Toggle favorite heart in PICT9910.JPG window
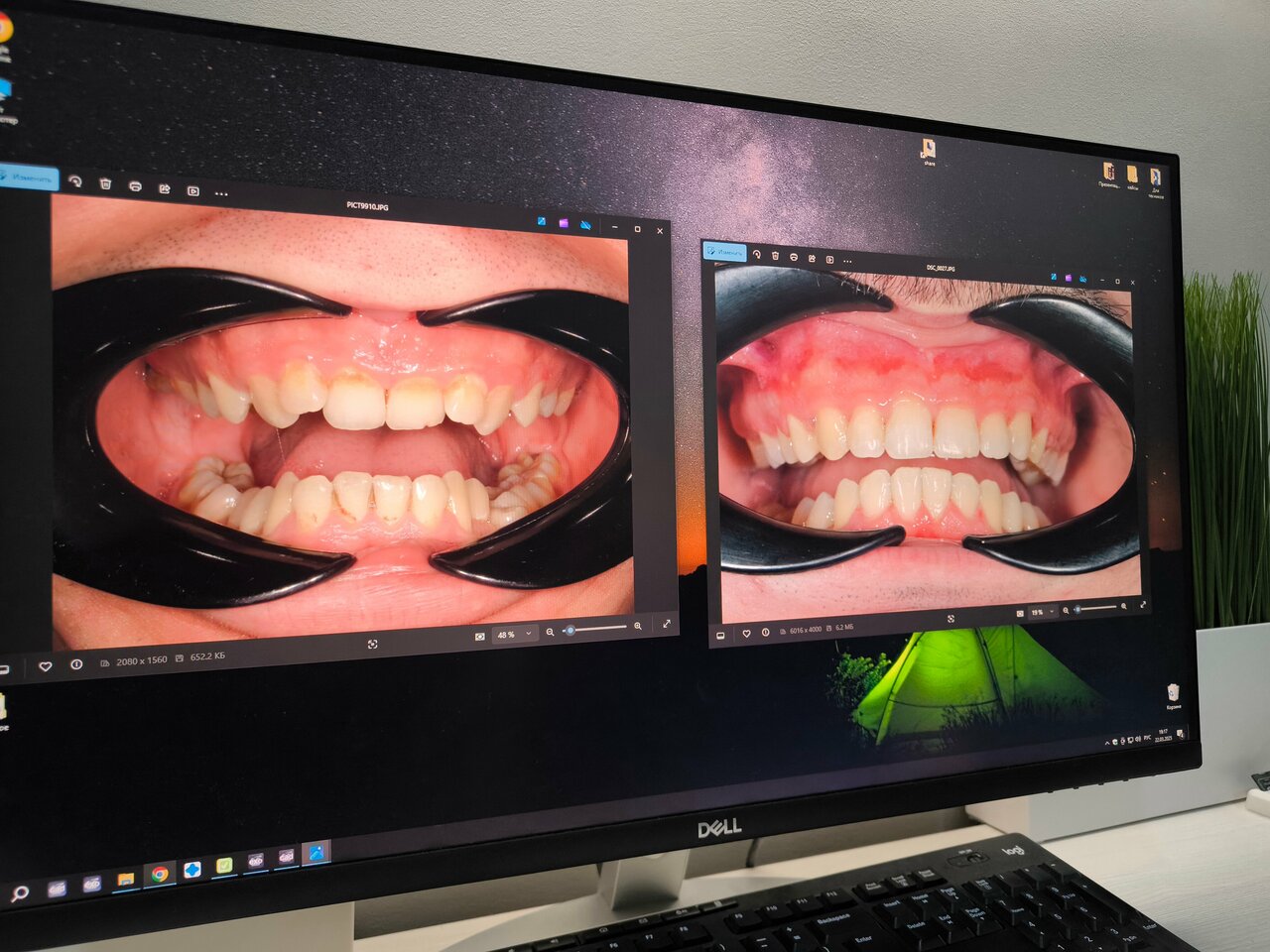Viewport: 1270px width, 952px height. (x=45, y=666)
